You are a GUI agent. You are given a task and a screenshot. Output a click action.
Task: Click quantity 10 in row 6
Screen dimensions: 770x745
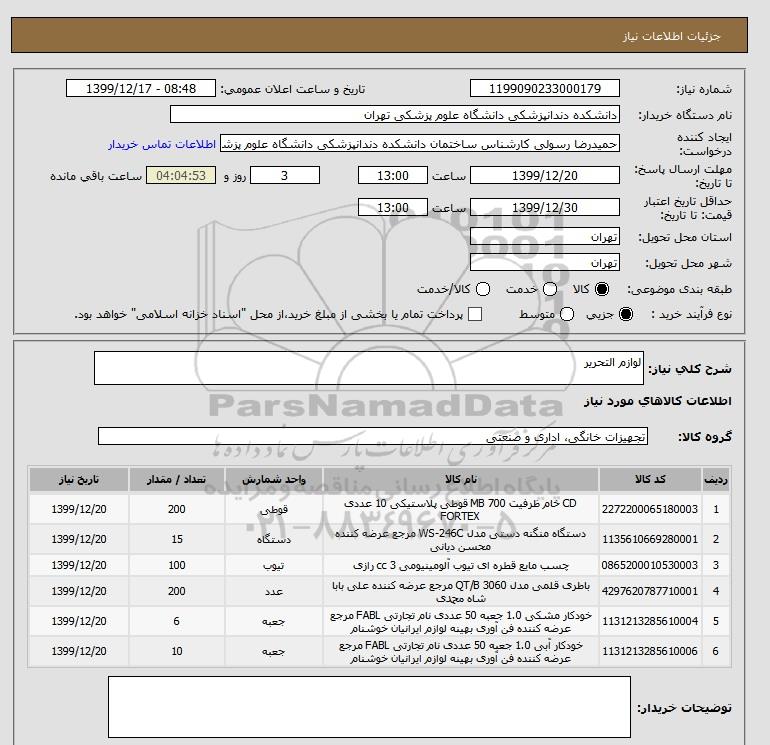[177, 651]
